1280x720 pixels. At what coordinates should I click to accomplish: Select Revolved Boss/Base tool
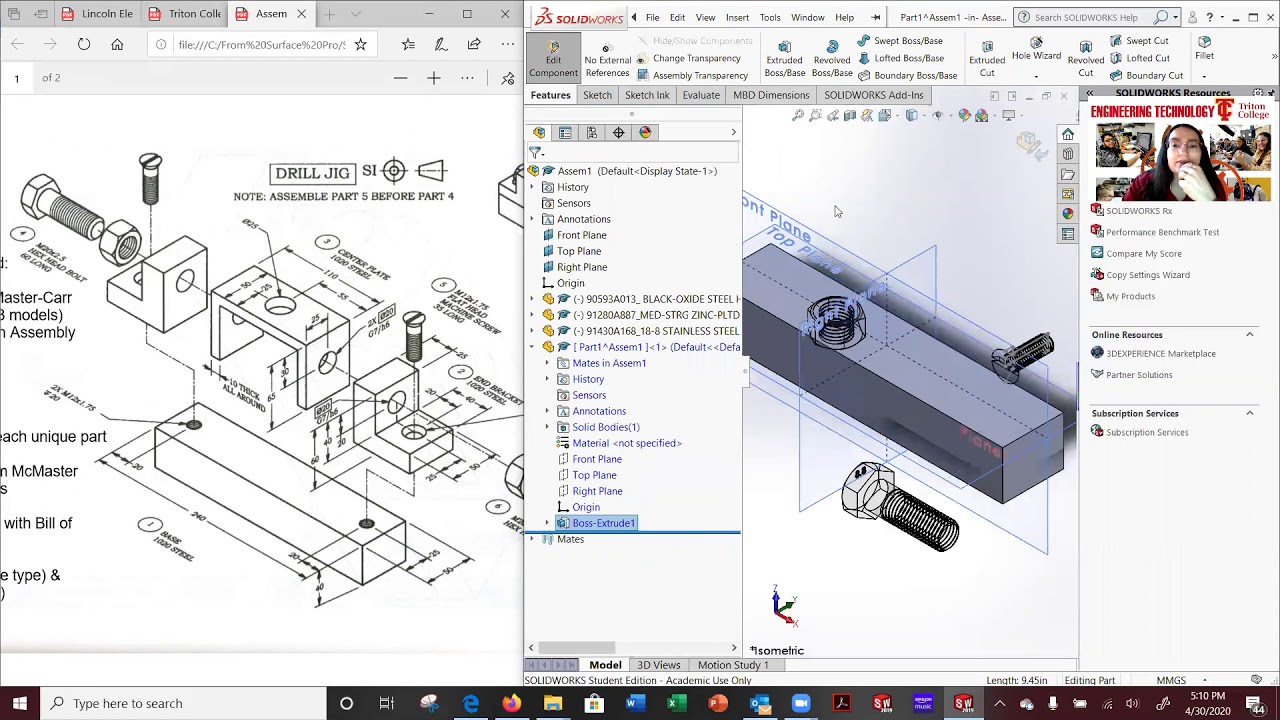(832, 59)
